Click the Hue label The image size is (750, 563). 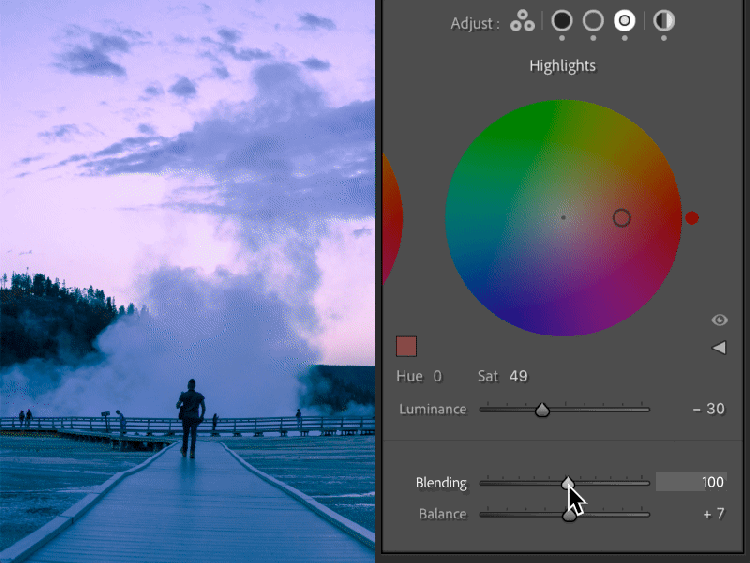409,376
